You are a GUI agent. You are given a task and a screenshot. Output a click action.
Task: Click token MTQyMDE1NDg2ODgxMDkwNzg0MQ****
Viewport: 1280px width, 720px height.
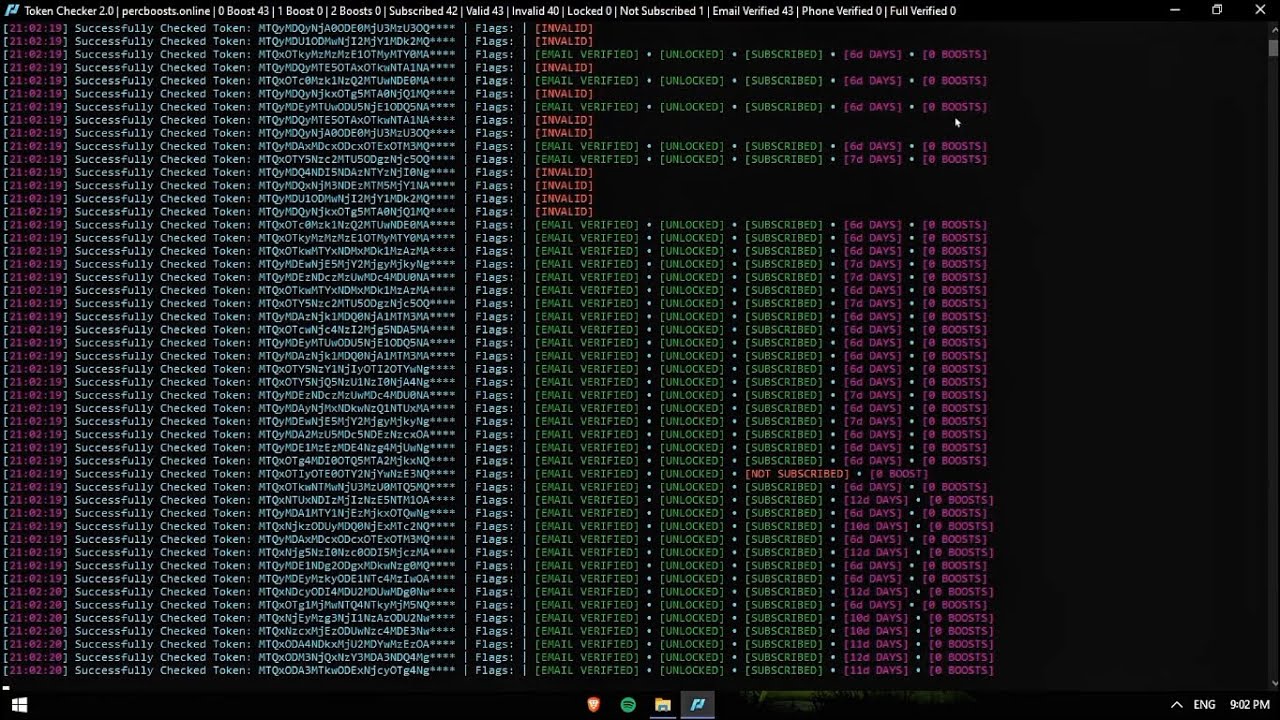pyautogui.click(x=357, y=565)
